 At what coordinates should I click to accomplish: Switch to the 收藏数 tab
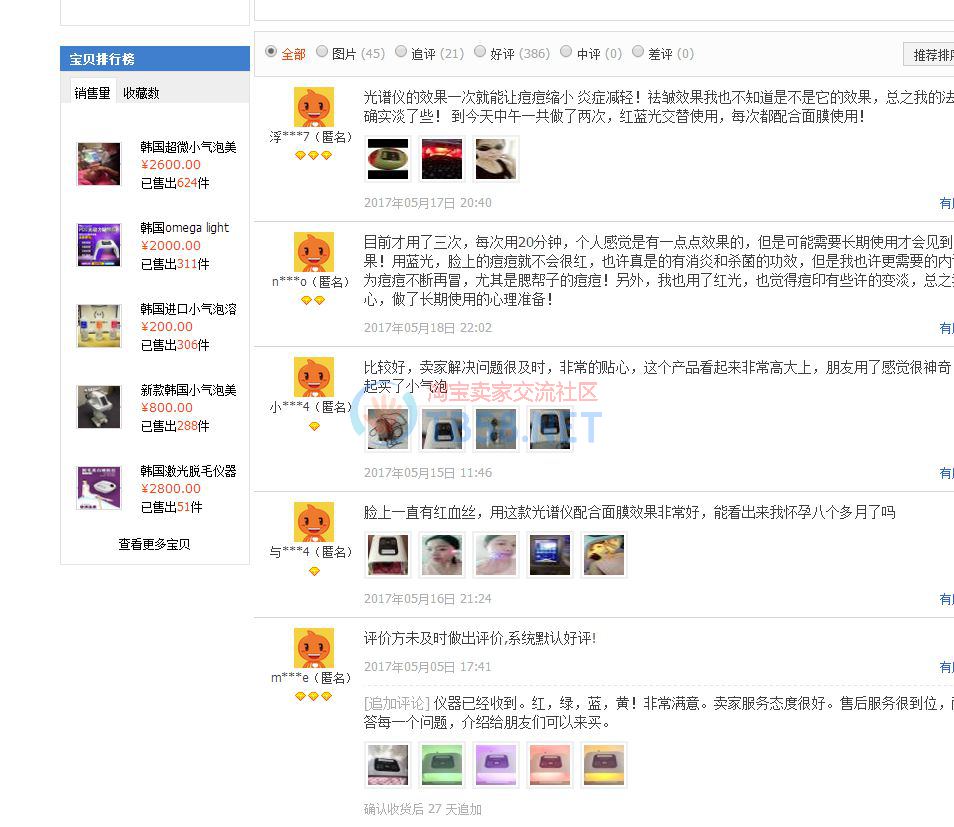pyautogui.click(x=141, y=93)
